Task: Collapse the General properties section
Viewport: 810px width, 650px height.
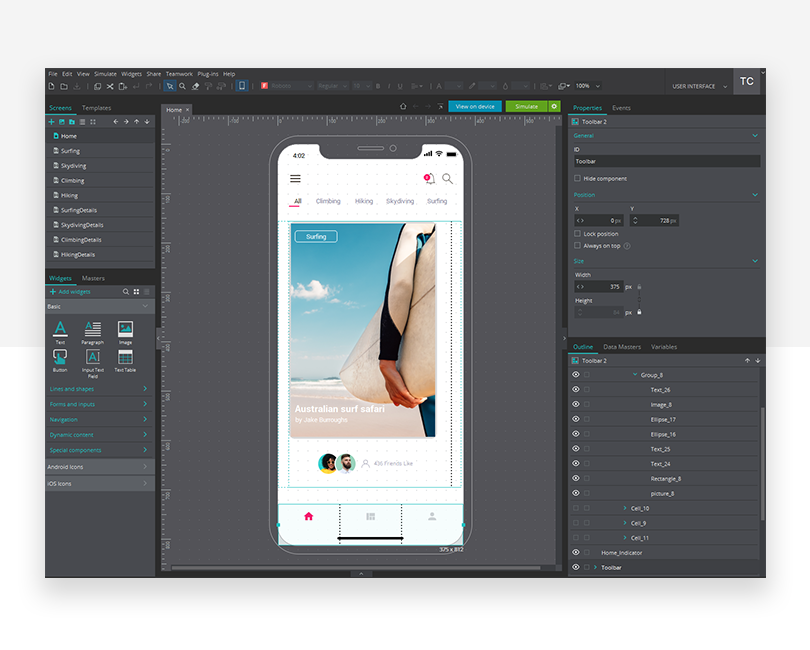Action: coord(755,135)
